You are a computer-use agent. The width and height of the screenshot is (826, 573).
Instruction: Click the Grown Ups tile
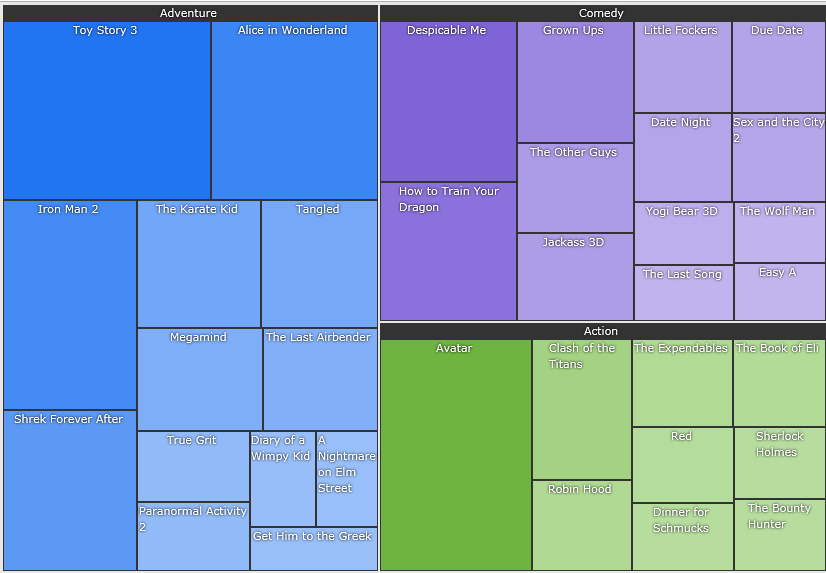pos(575,82)
